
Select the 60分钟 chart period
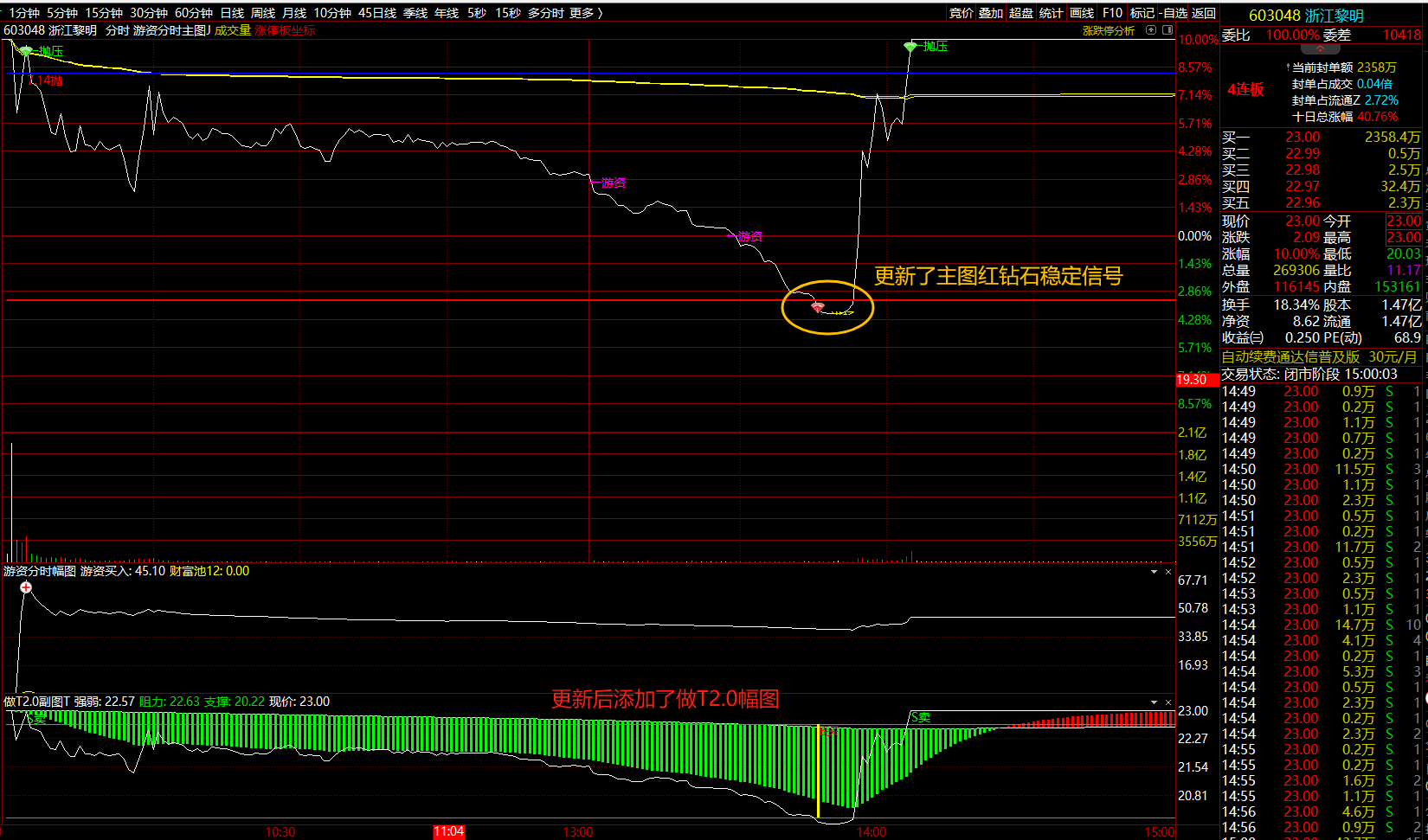pyautogui.click(x=193, y=13)
